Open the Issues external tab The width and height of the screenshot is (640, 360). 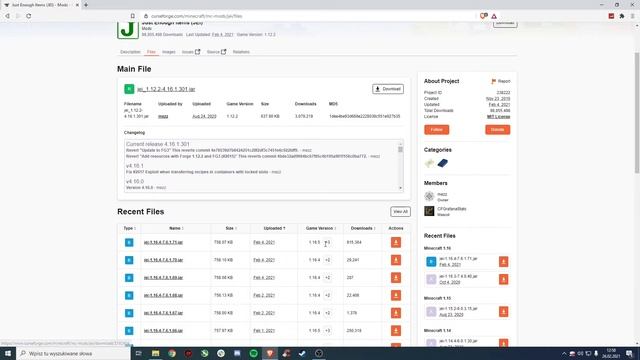[191, 52]
